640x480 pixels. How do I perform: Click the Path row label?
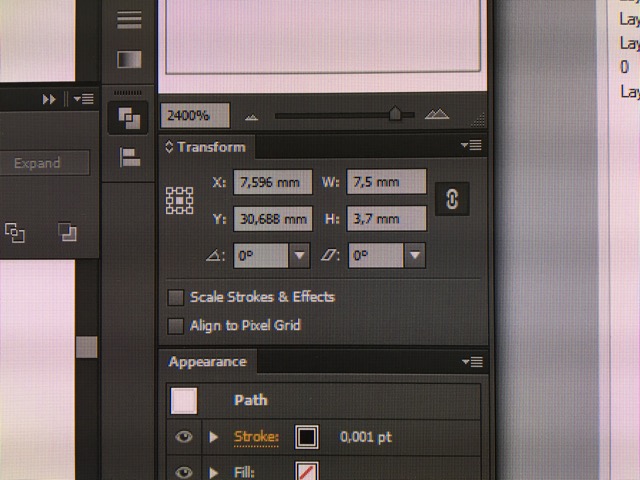(x=251, y=400)
